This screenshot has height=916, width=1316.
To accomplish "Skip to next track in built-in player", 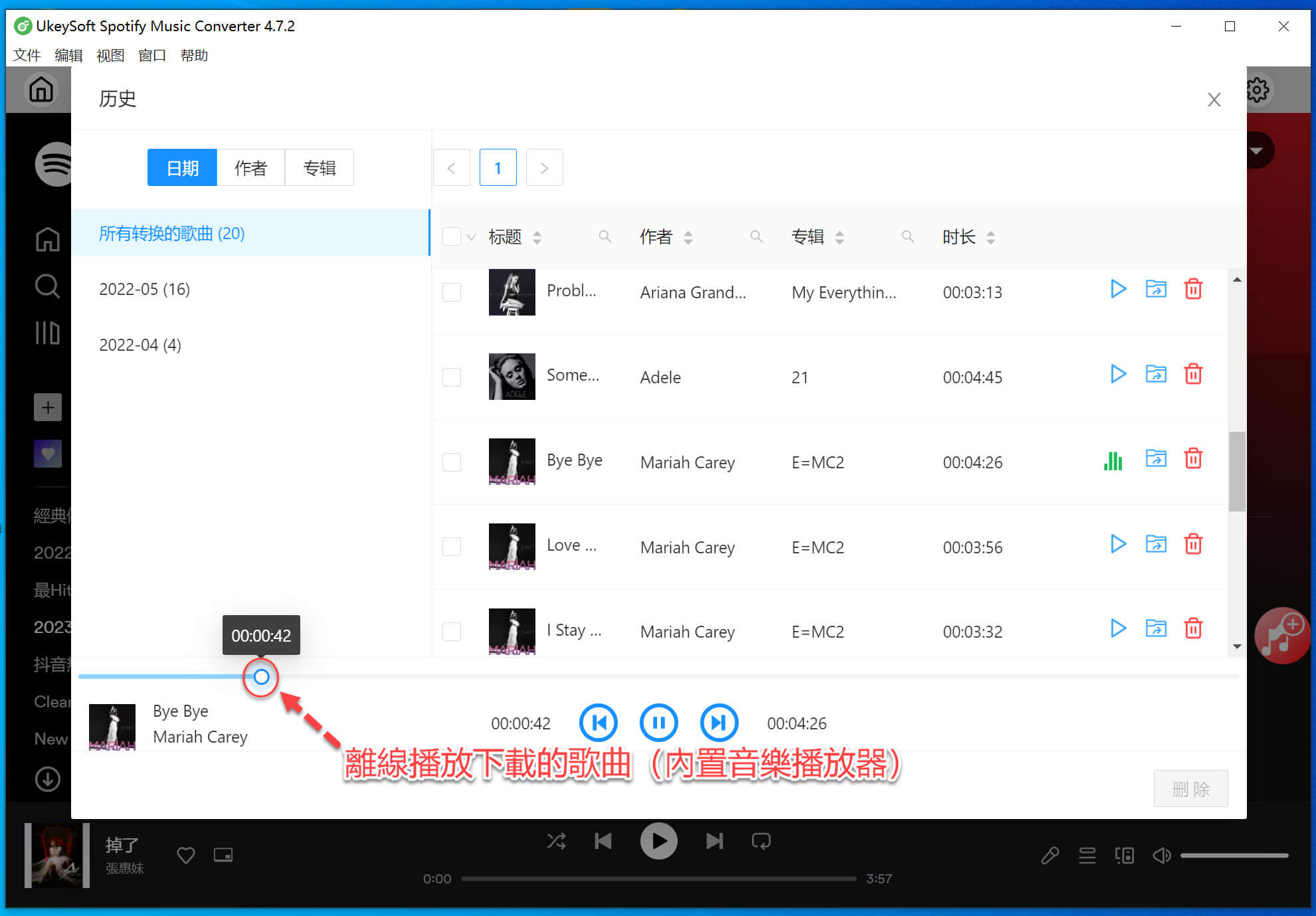I will 719,723.
